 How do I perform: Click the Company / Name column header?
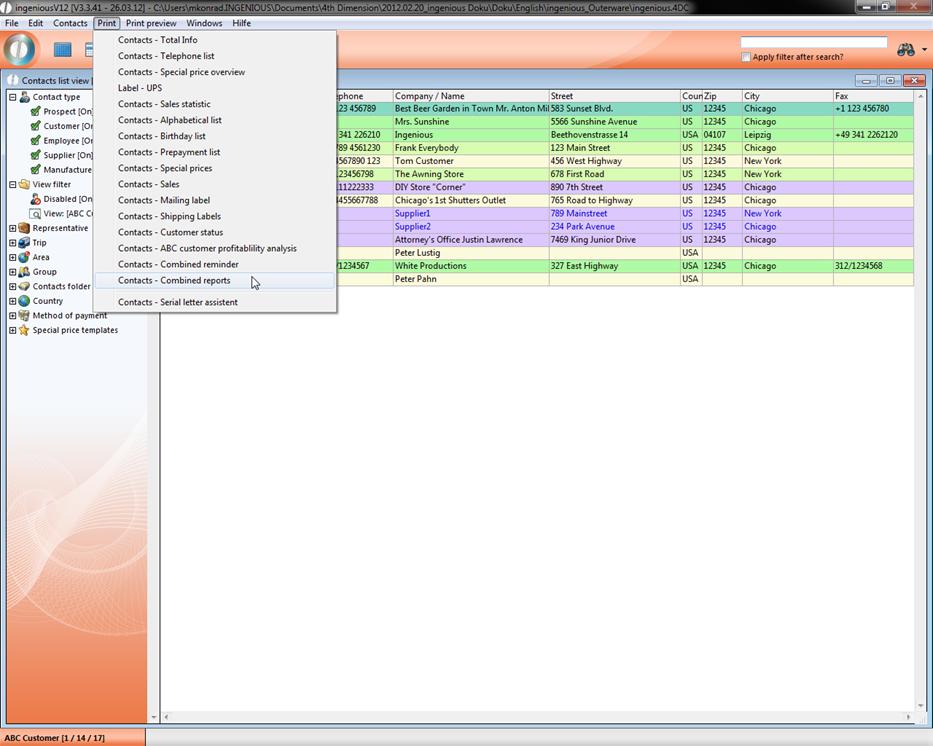[470, 96]
